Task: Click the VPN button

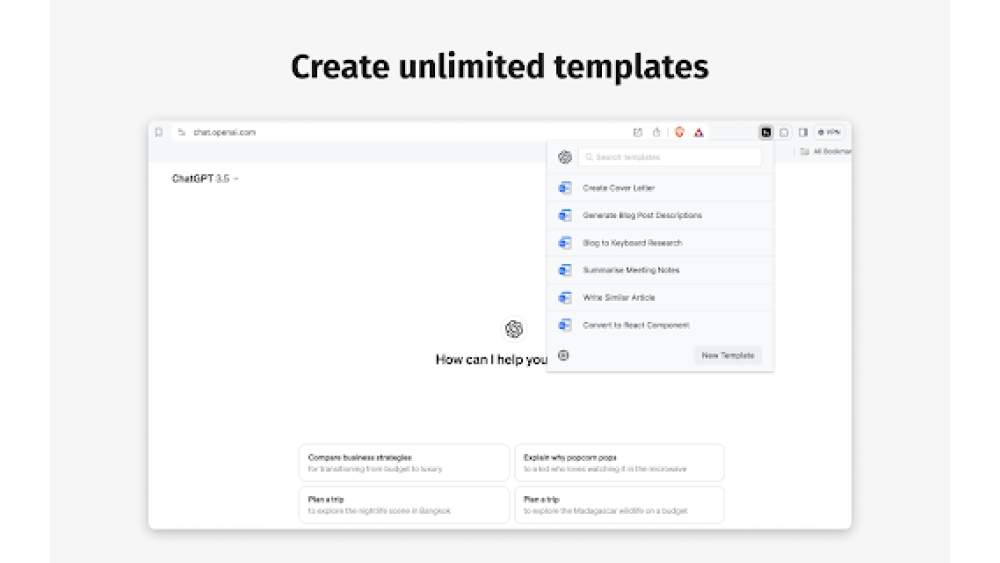Action: (829, 132)
